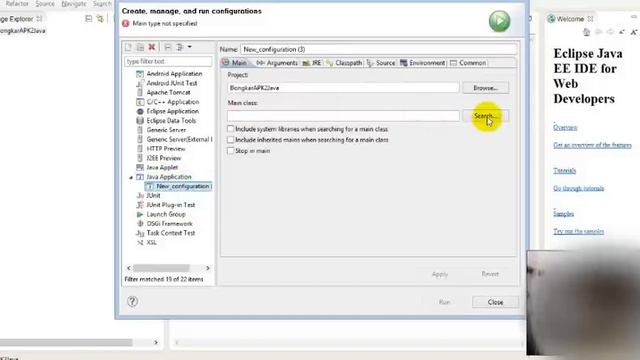
Task: Select Generic Server entry
Action: 166,130
